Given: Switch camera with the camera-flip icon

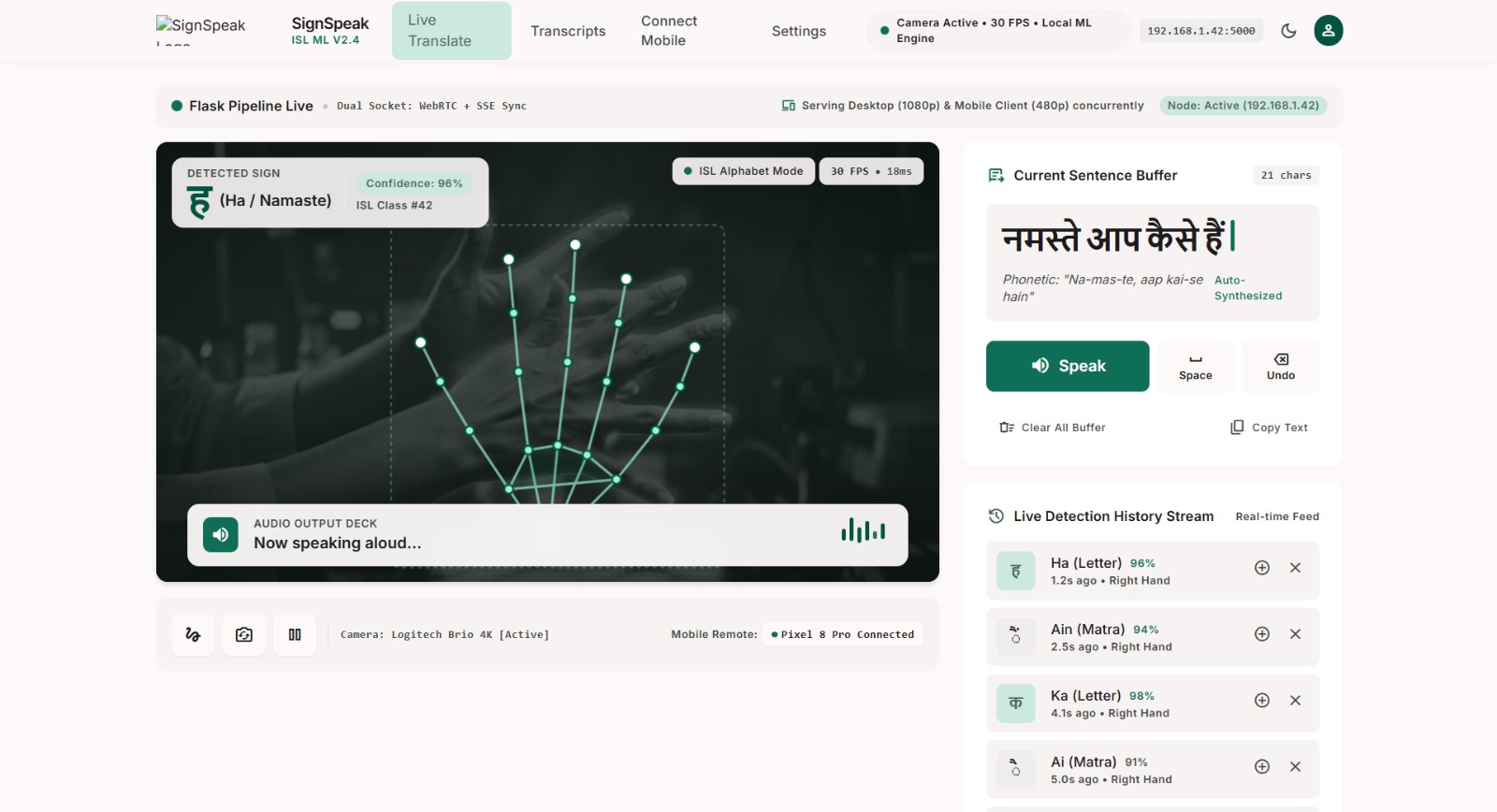Looking at the screenshot, I should tap(244, 634).
